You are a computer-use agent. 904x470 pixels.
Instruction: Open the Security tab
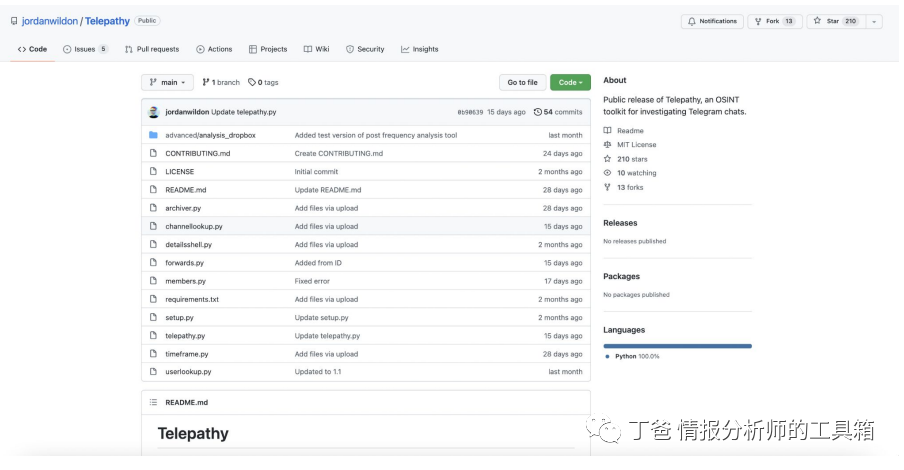[365, 50]
